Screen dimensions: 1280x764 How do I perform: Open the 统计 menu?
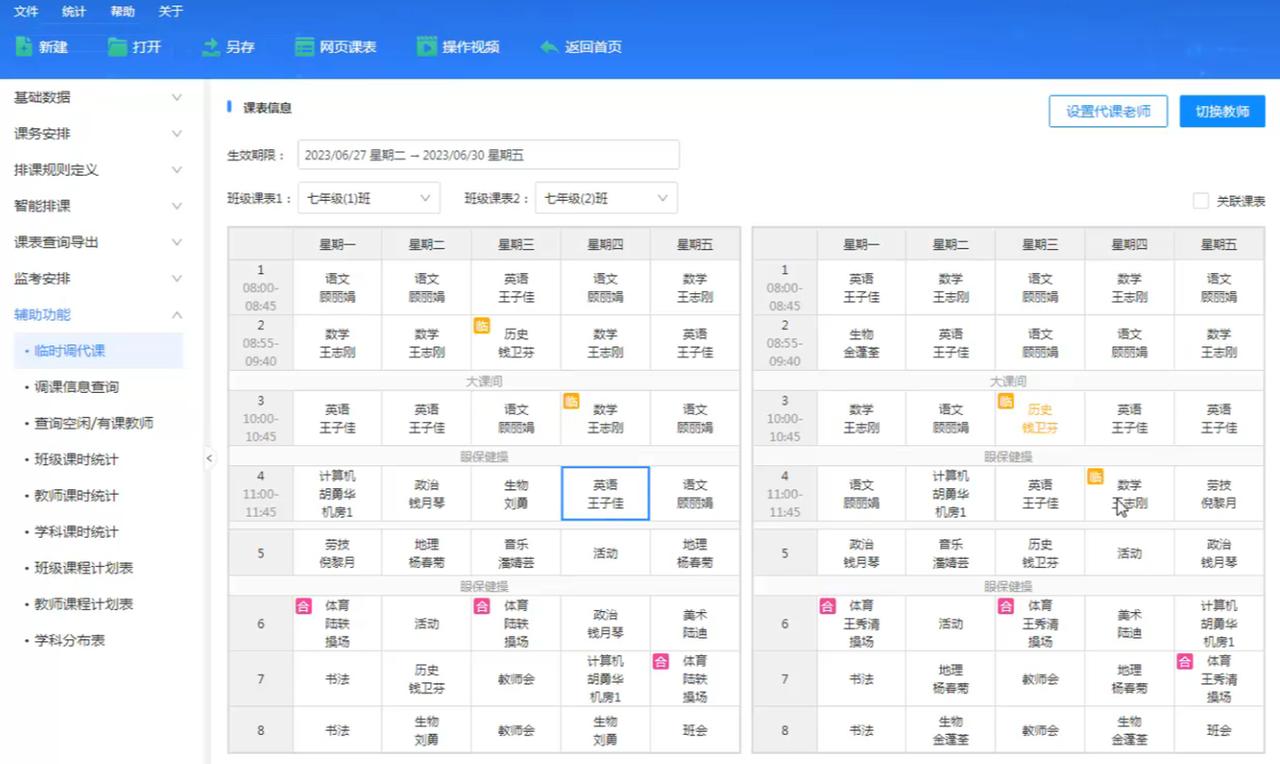coord(74,12)
